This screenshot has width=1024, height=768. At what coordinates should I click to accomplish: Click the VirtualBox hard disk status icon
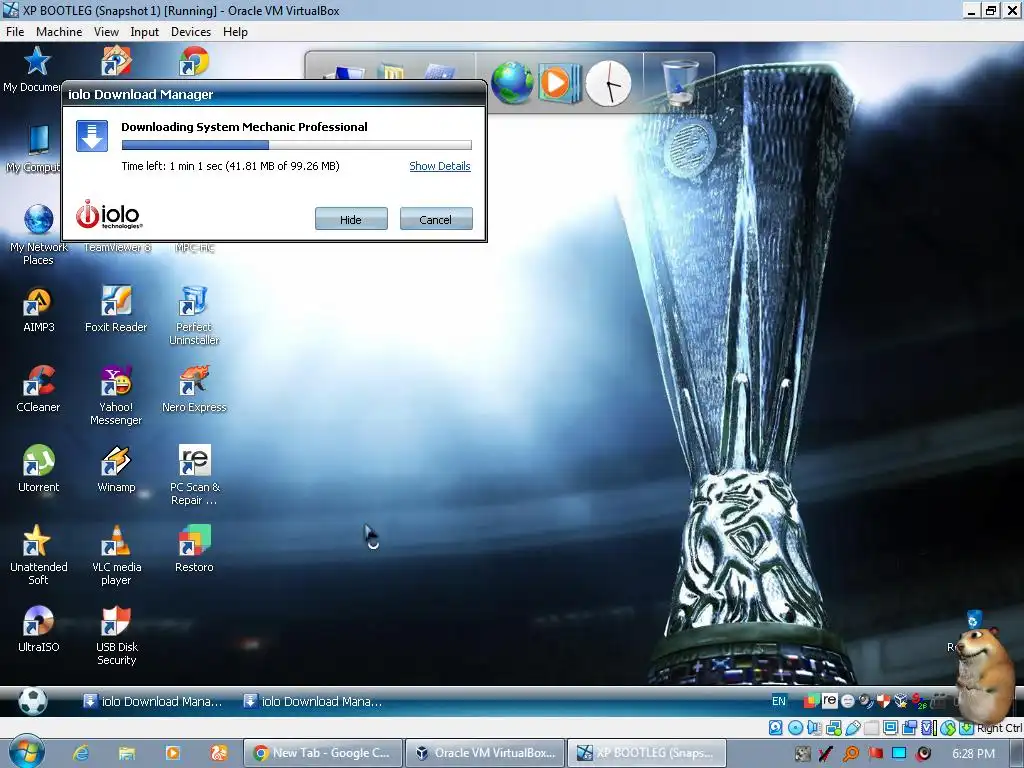coord(775,728)
